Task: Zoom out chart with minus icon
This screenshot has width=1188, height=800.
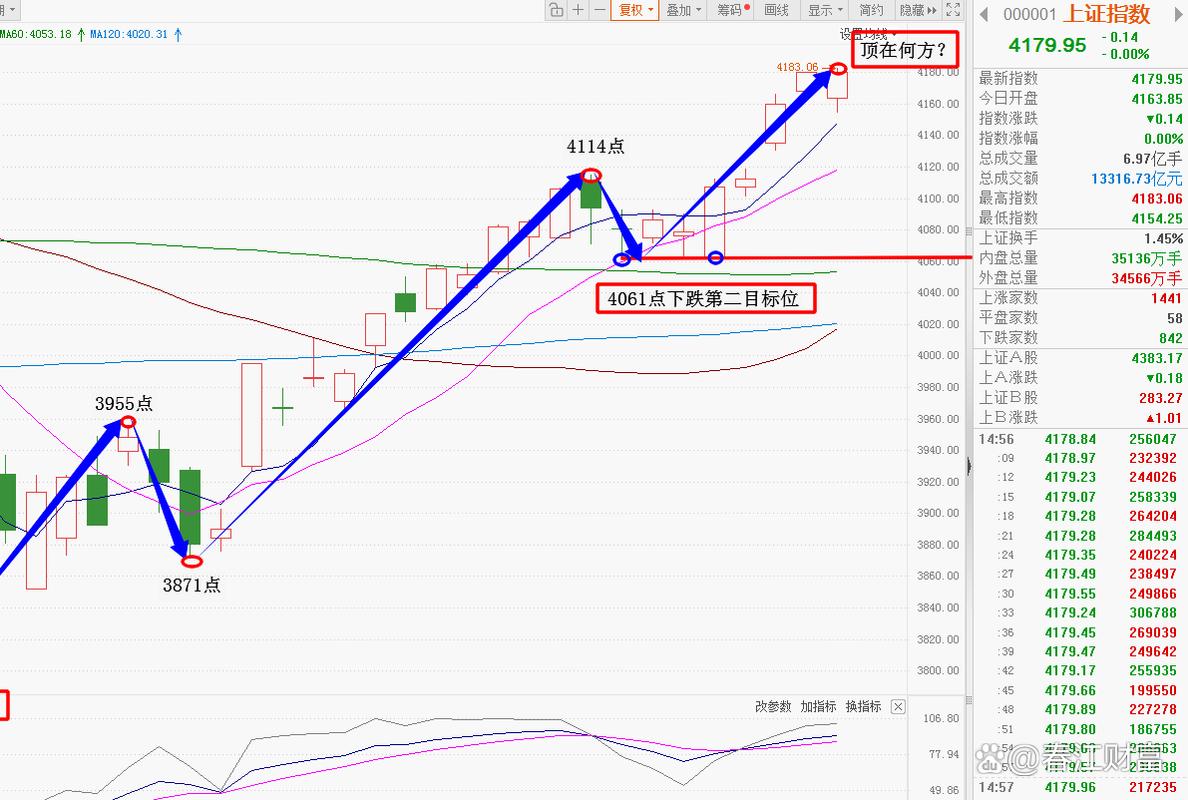Action: click(599, 10)
